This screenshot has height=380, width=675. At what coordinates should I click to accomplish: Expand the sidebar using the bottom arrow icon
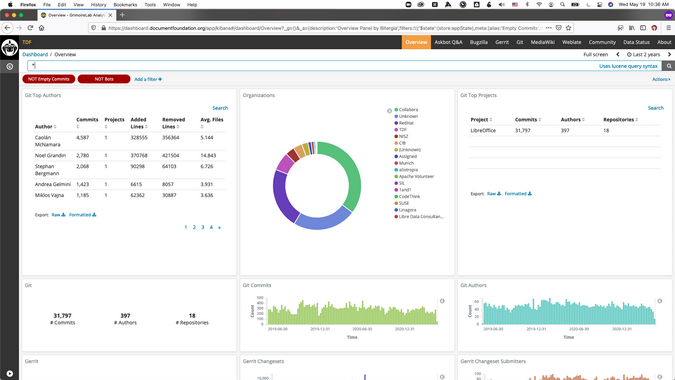click(x=9, y=374)
